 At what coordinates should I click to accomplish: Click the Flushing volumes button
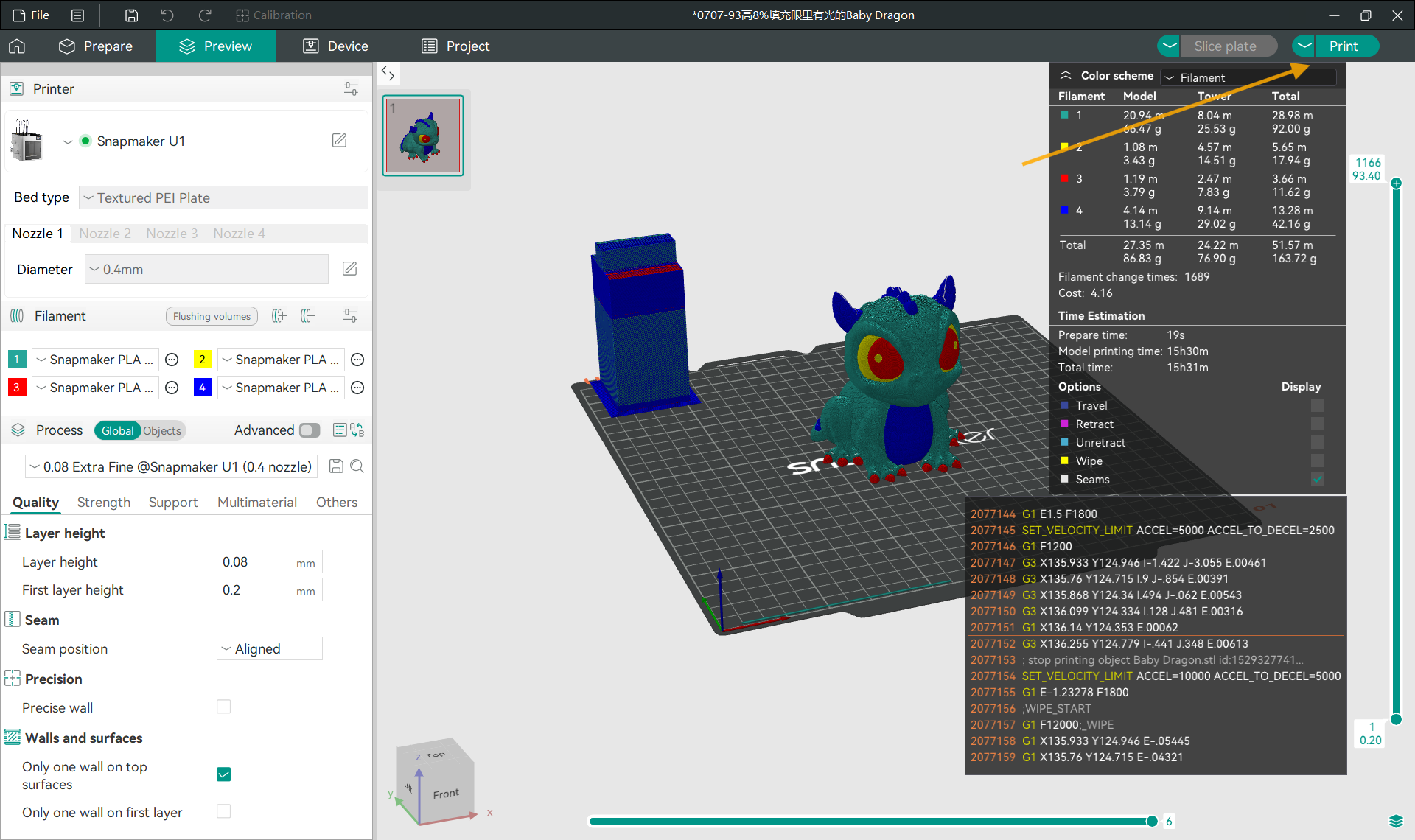(x=212, y=316)
